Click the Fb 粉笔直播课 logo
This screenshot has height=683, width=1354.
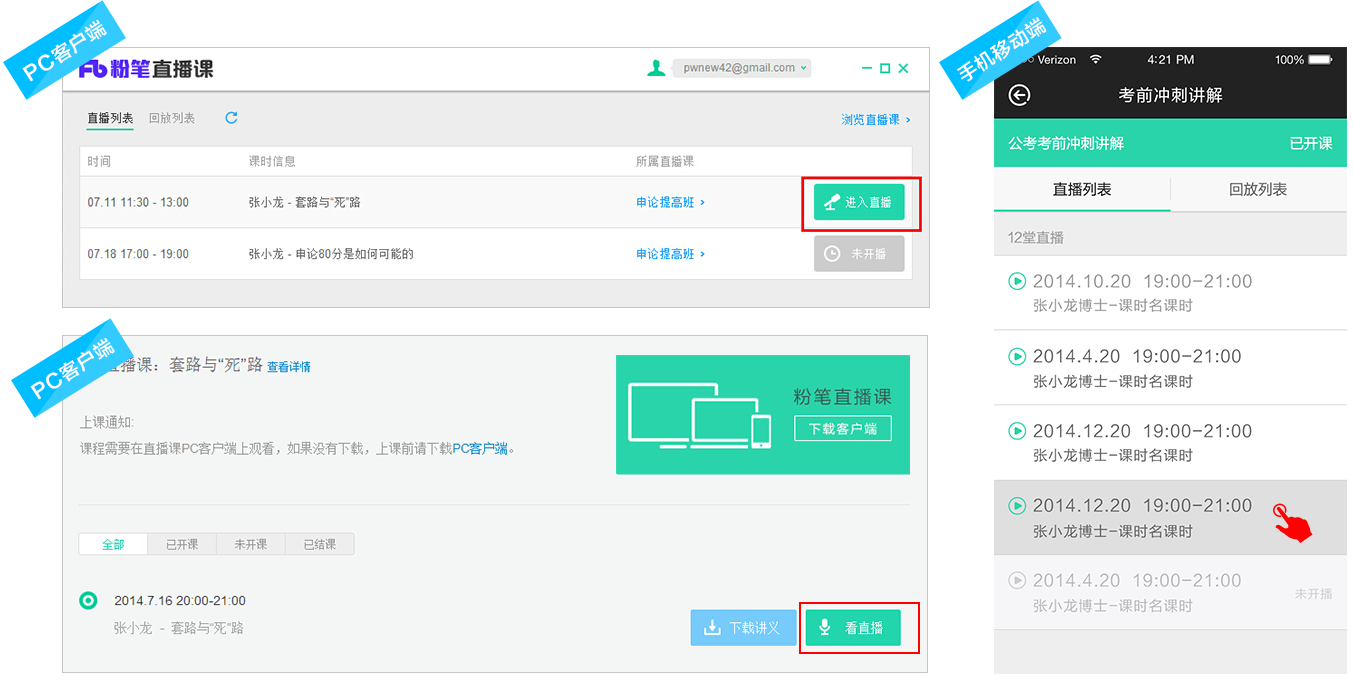coord(147,69)
